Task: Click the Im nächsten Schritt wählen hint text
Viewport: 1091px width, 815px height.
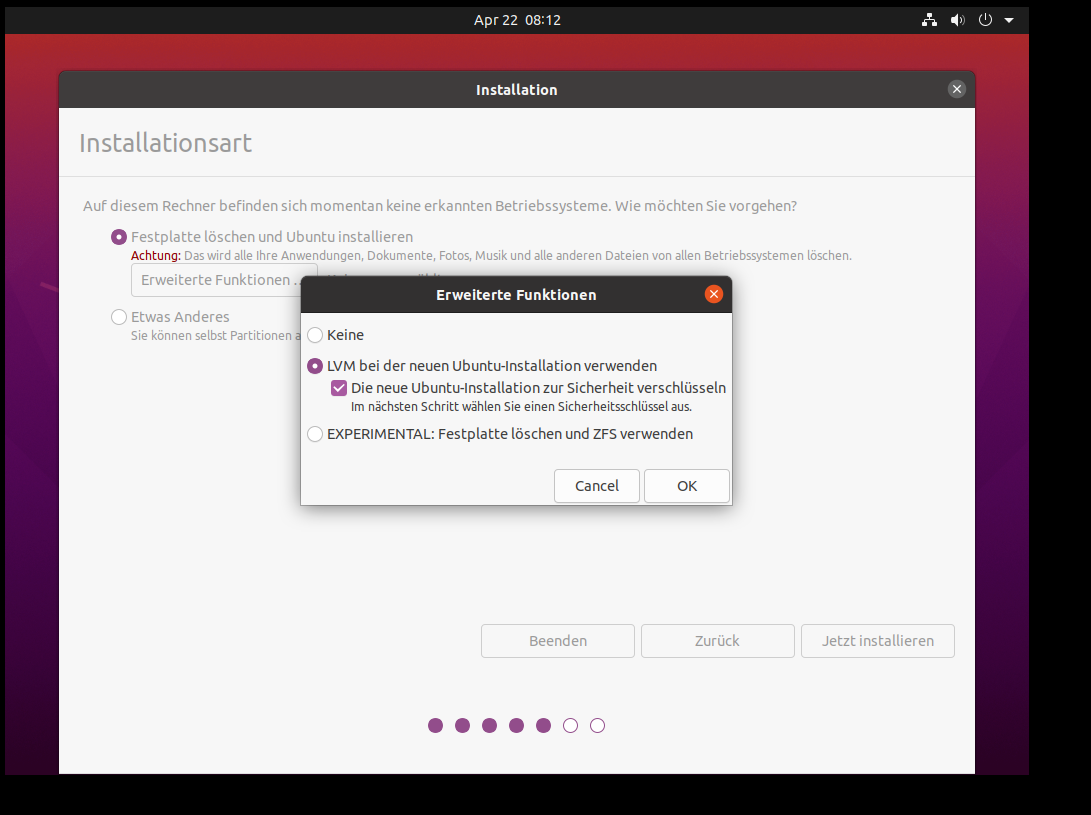Action: click(521, 406)
